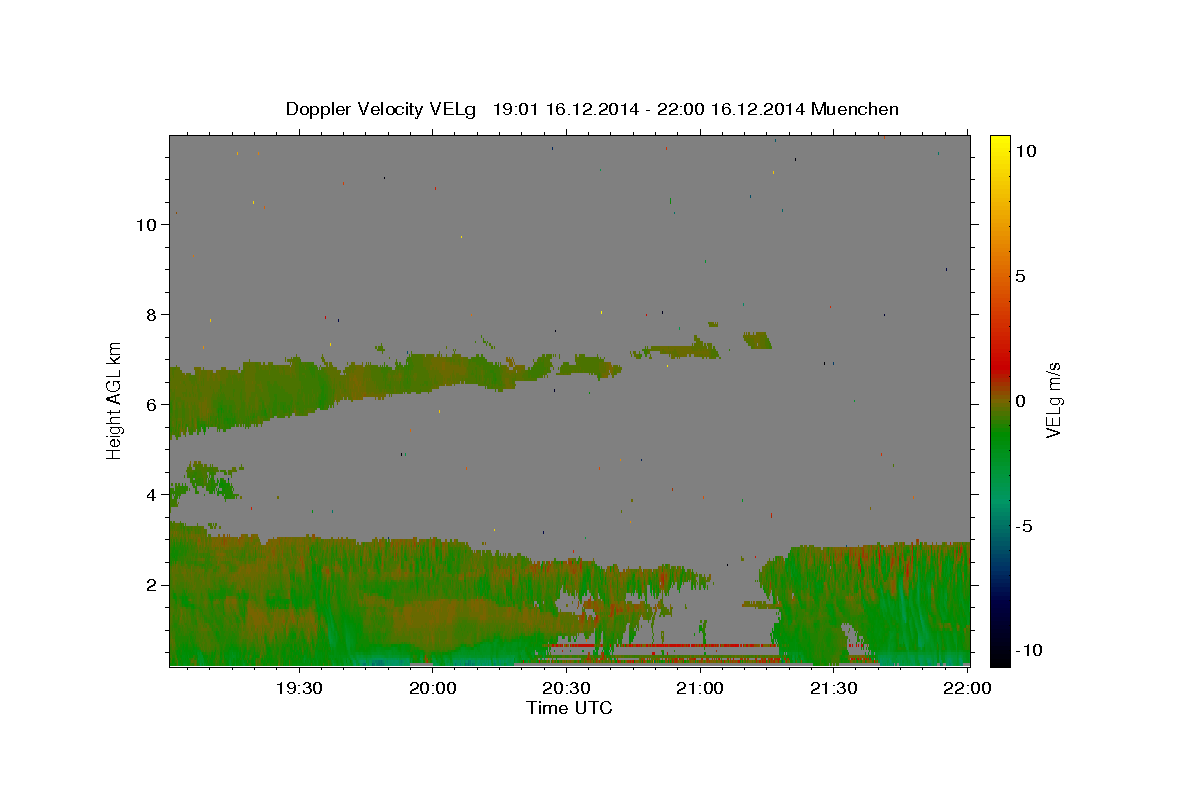Screen dimensions: 1200x800
Task: Click the "VELg m/s" colorbar label
Action: (x=1054, y=399)
